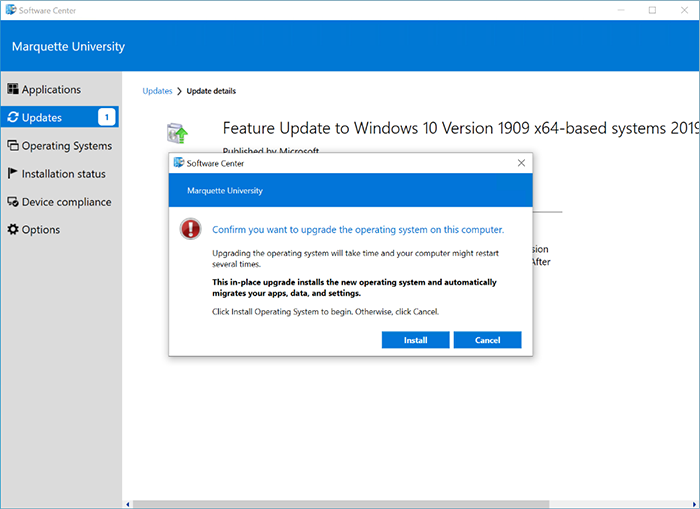Click the Applications grid icon

coord(13,90)
